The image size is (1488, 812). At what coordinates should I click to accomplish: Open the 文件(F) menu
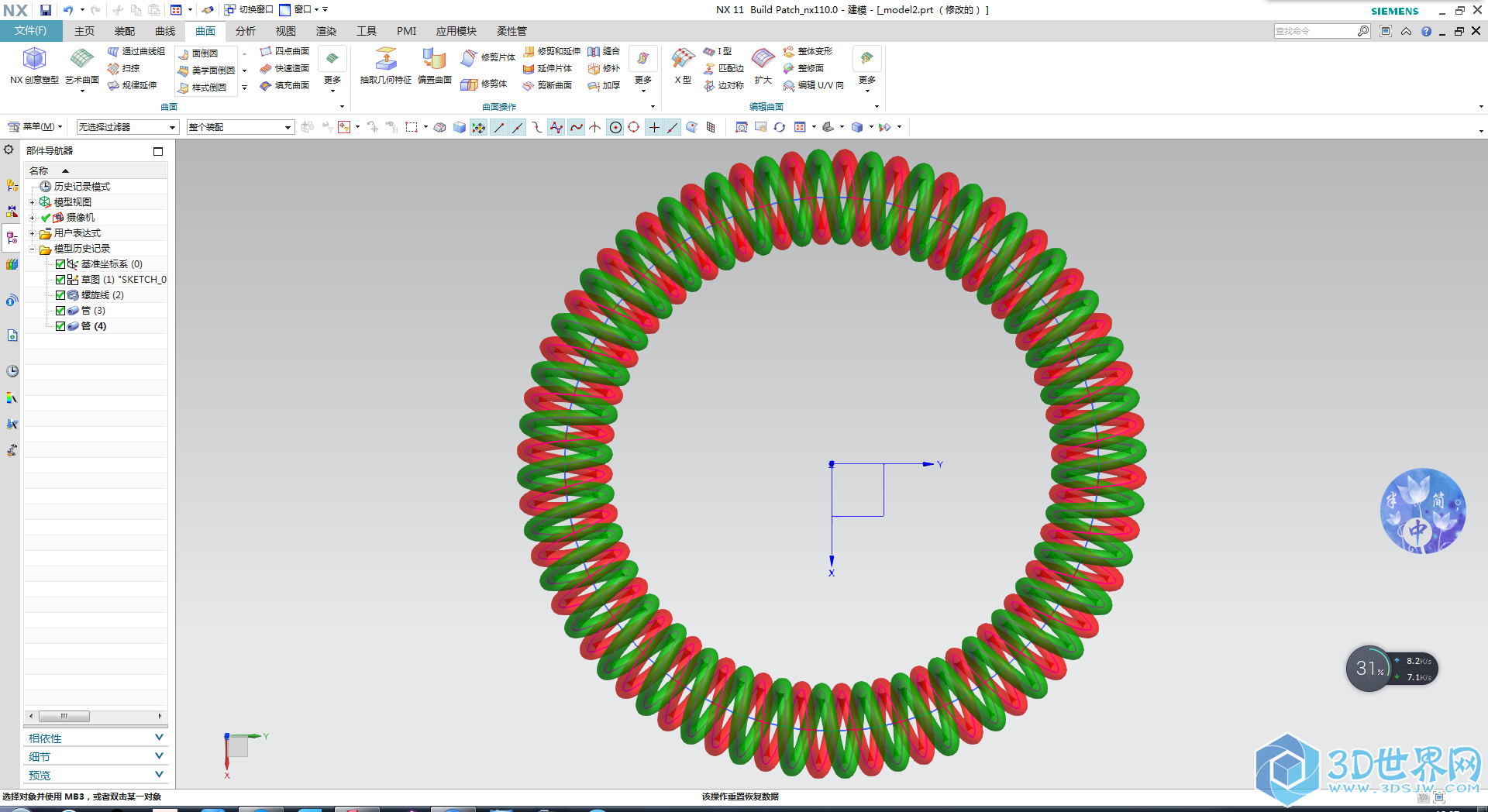(x=31, y=31)
